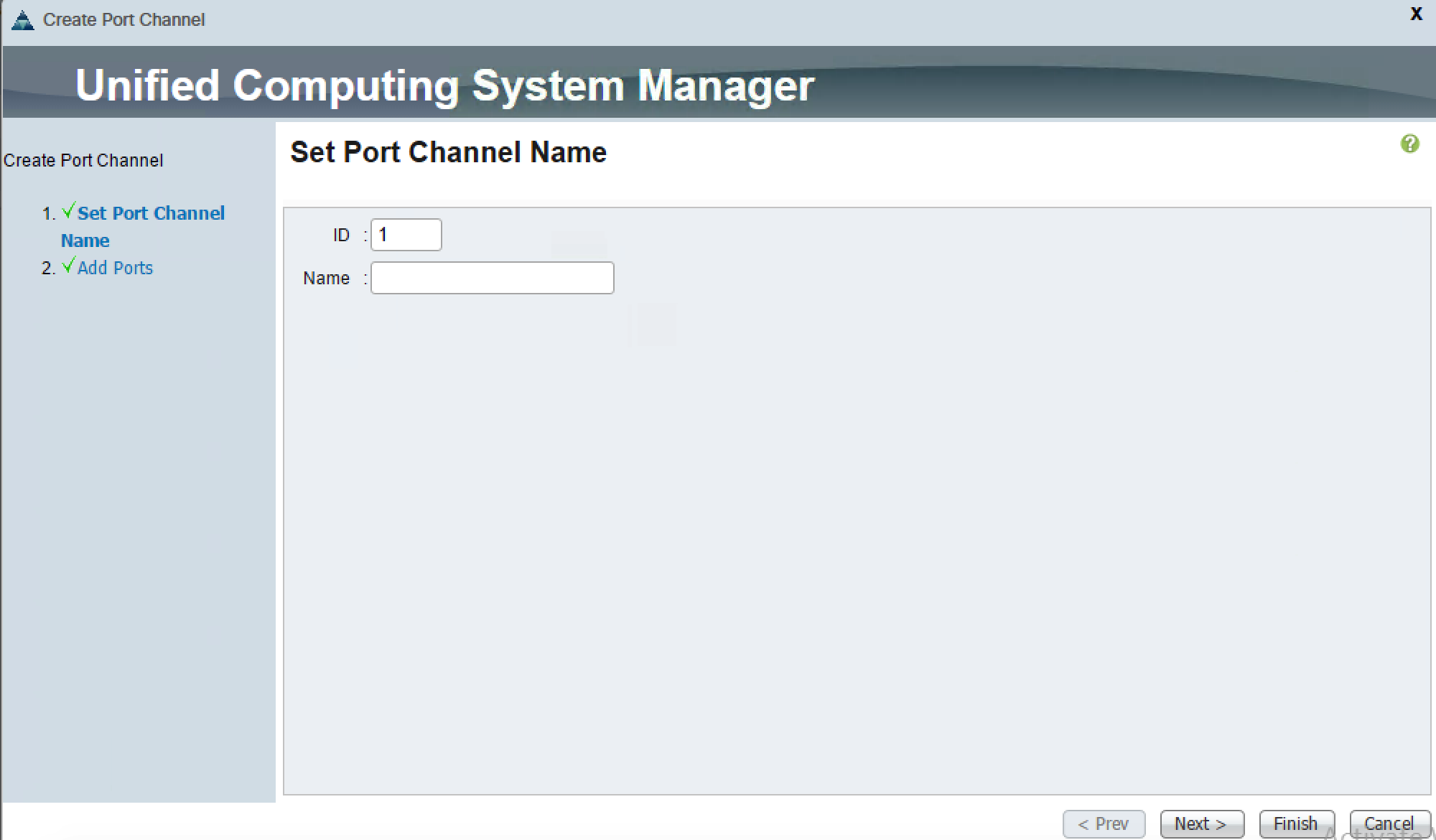Select the 'Set Port Channel Name' heading
Screen dimensions: 1436x840
(x=449, y=152)
